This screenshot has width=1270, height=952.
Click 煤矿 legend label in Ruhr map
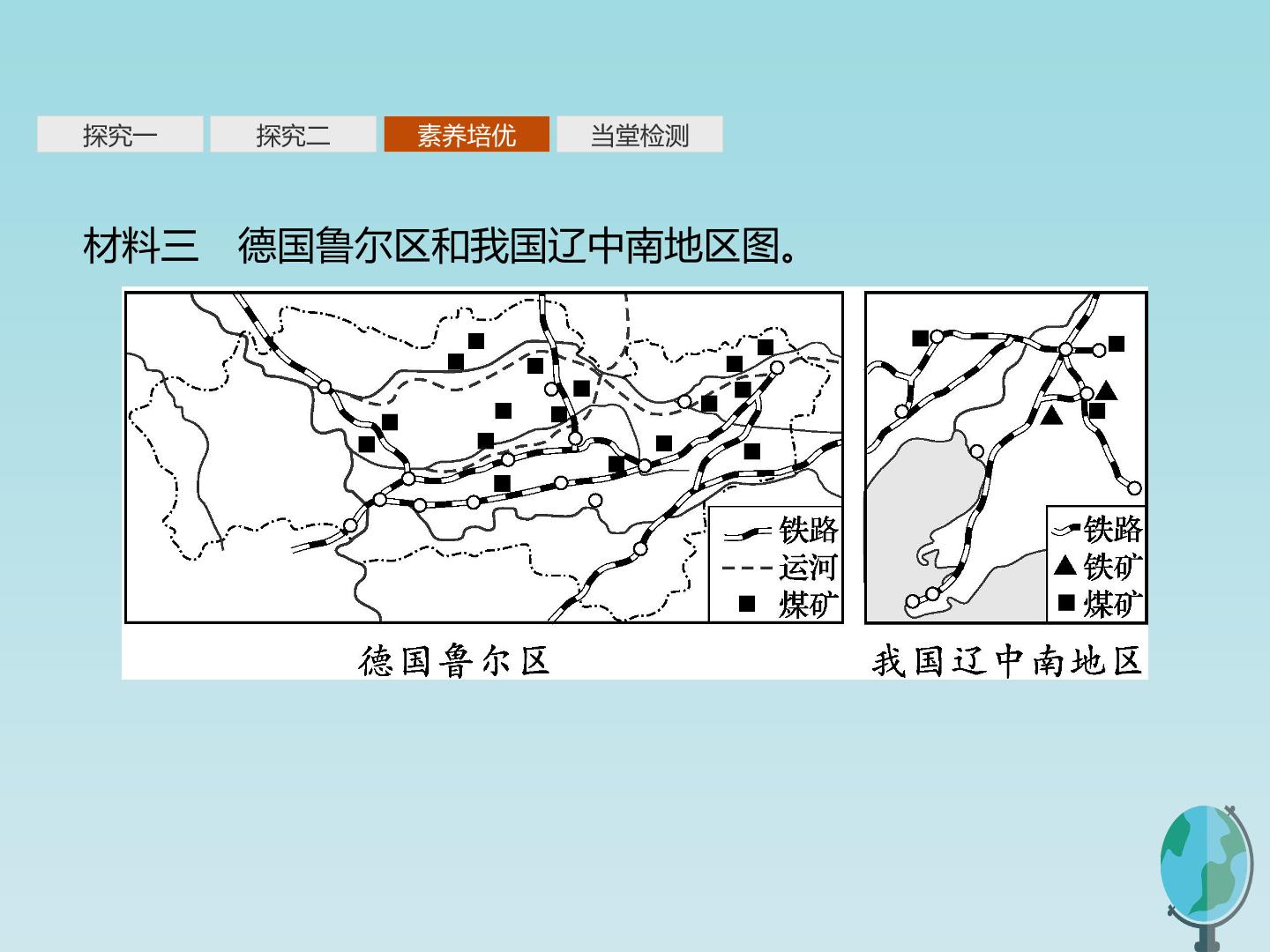coord(808,604)
